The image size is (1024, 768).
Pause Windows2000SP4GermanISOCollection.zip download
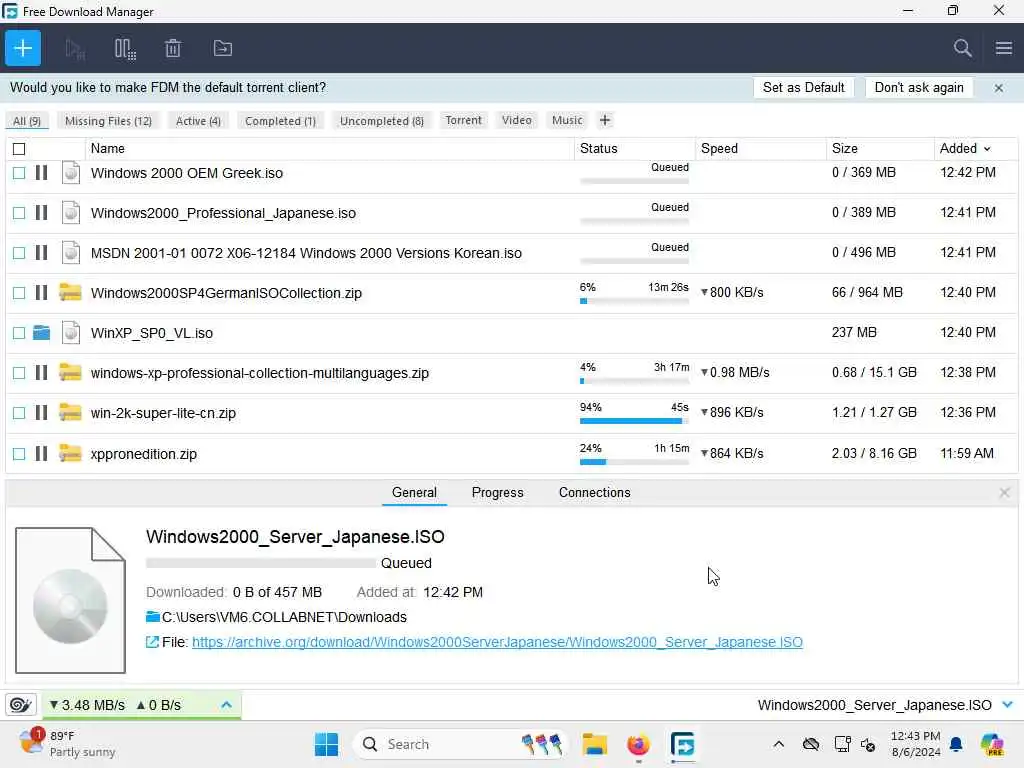point(41,293)
